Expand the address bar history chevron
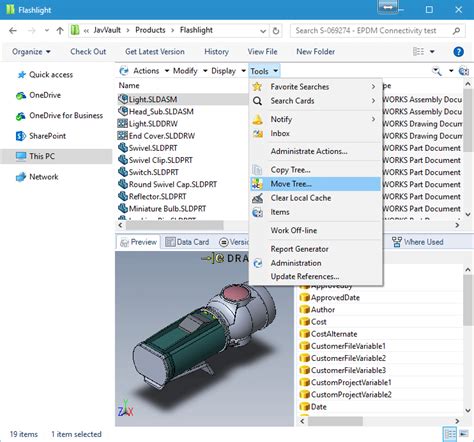The height and width of the screenshot is (442, 474). pos(263,31)
